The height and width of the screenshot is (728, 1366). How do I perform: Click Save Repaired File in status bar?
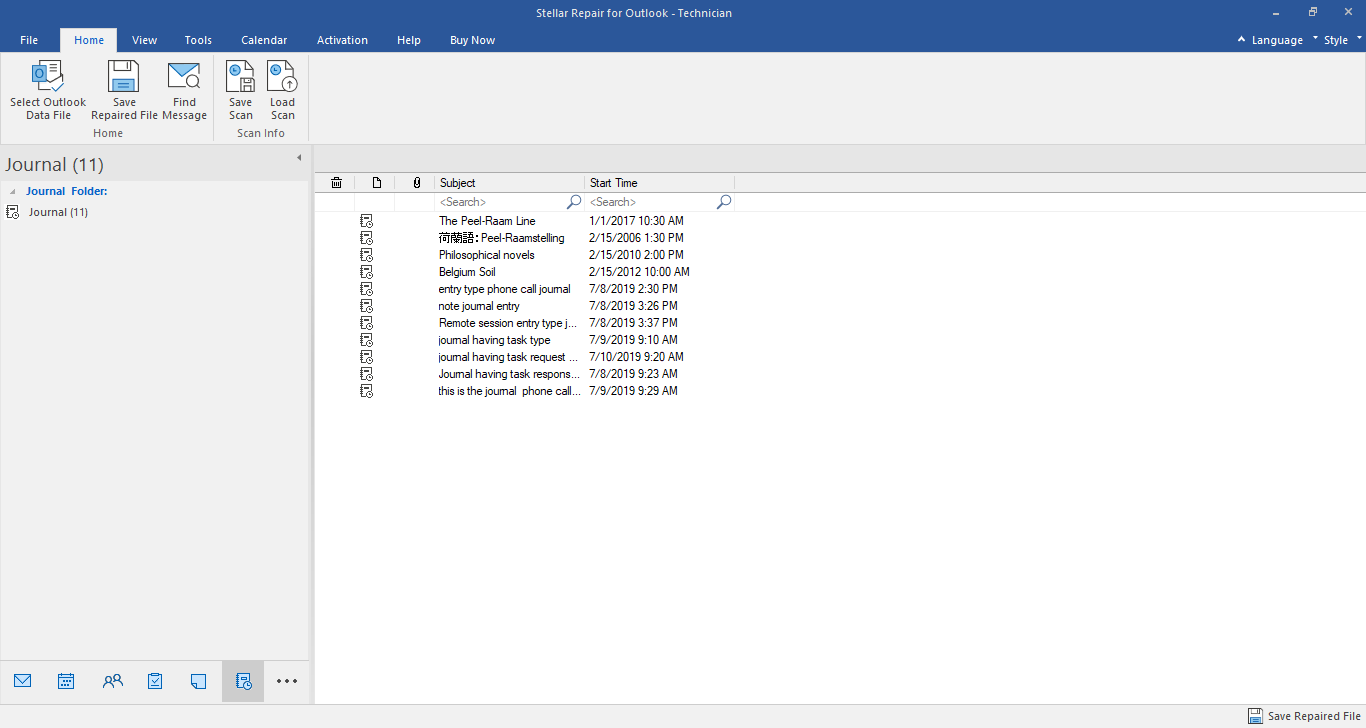(x=1305, y=716)
